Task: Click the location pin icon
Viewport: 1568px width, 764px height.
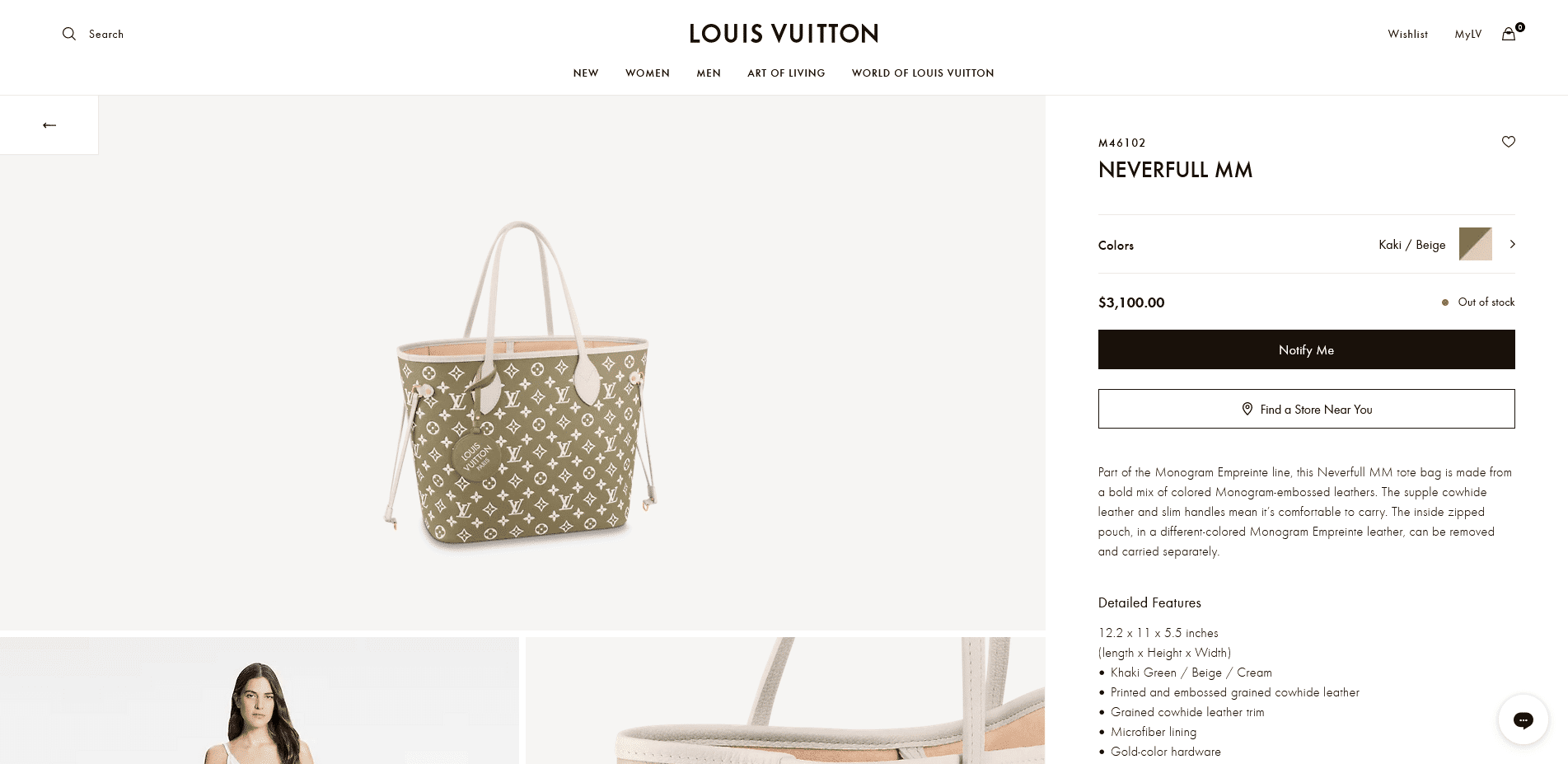Action: coord(1247,409)
